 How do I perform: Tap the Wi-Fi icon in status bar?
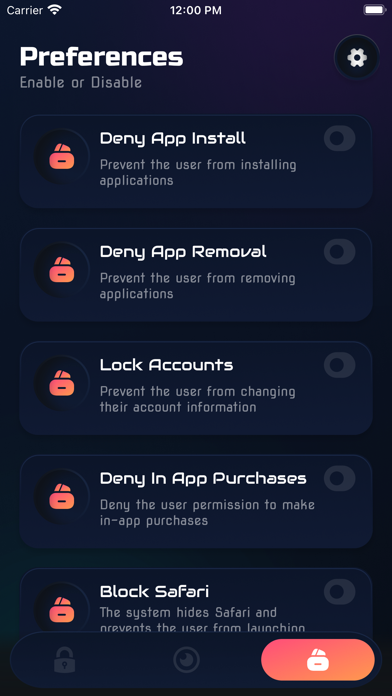coord(55,11)
